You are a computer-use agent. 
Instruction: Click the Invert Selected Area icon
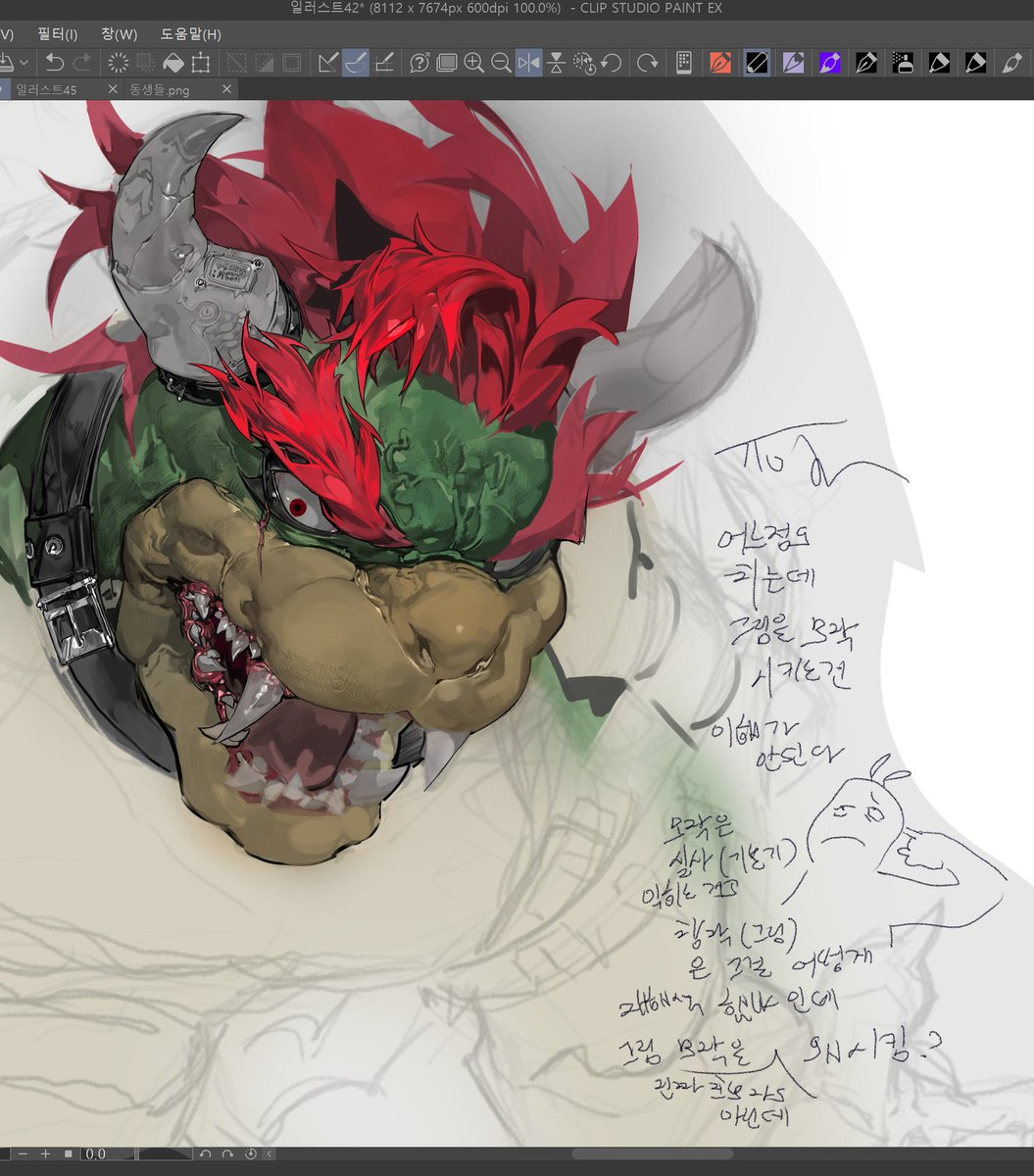(x=265, y=63)
